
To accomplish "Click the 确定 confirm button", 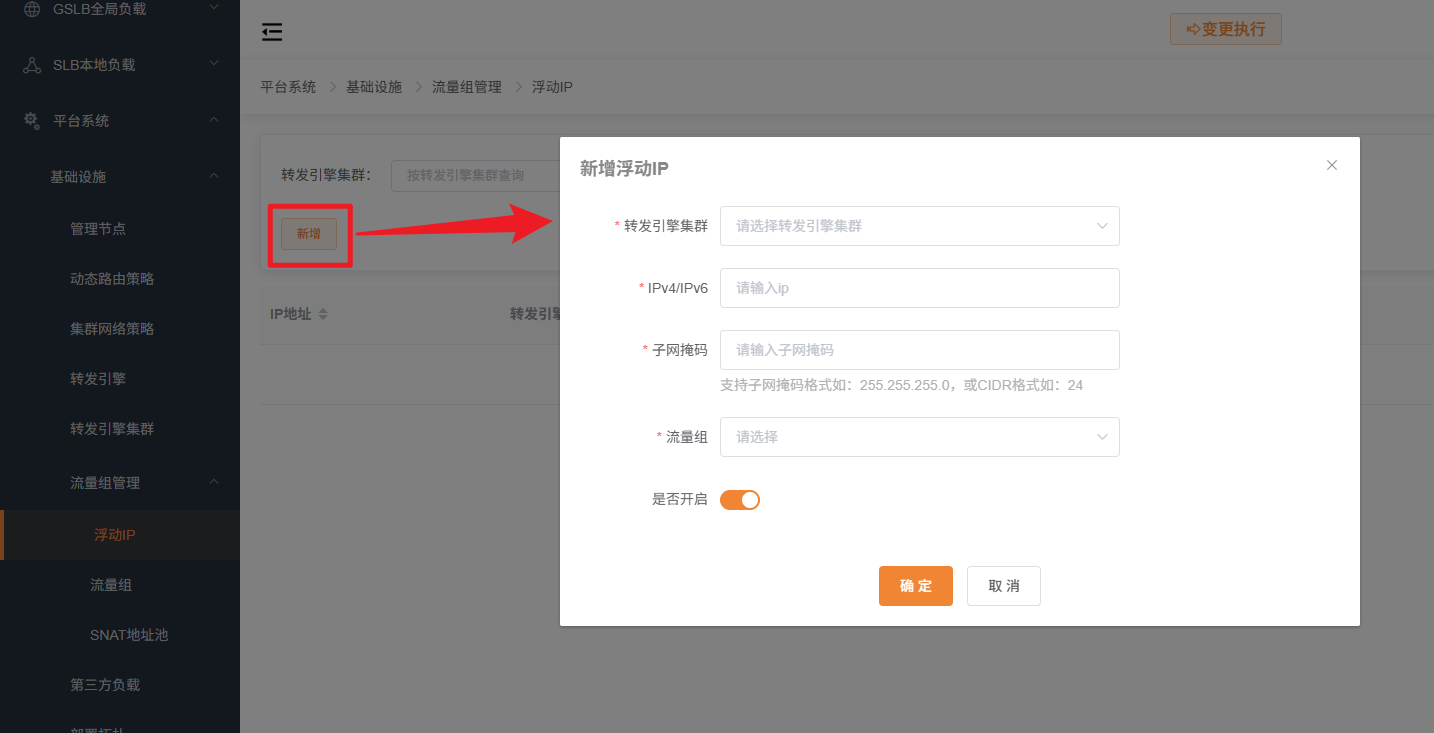I will (x=915, y=586).
